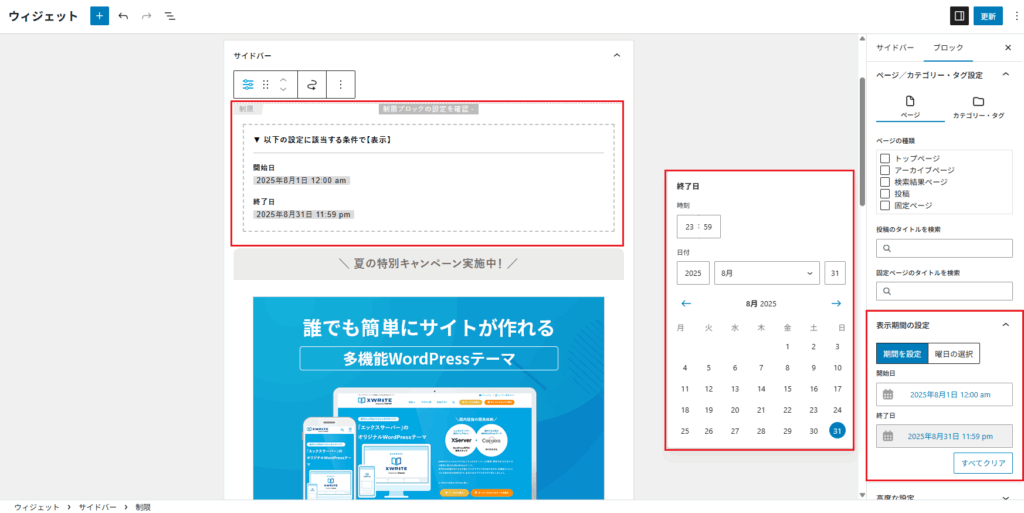Check the トップページ checkbox
The image size is (1024, 513).
tap(885, 159)
